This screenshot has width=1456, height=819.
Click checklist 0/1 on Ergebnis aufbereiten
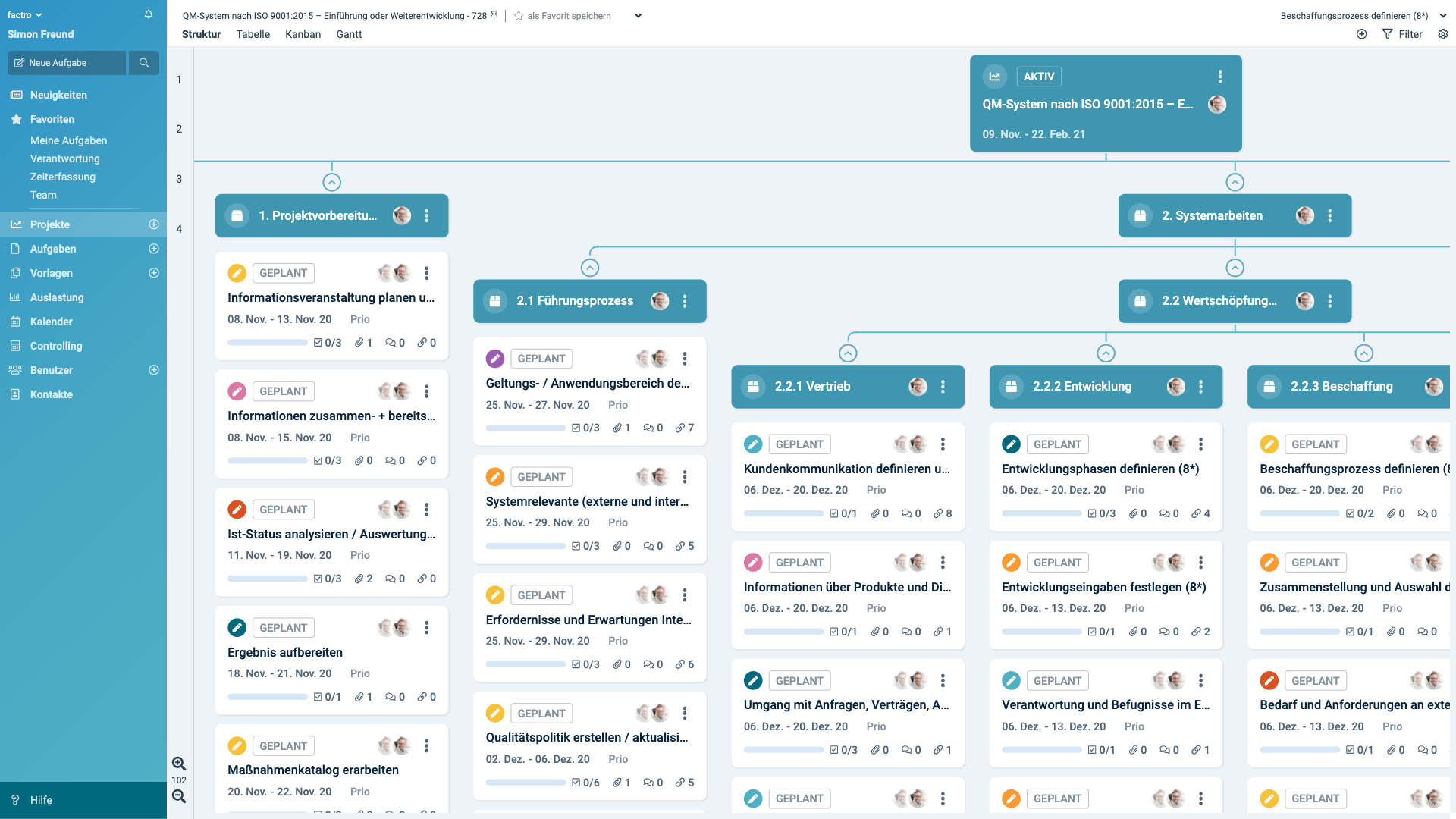[328, 697]
